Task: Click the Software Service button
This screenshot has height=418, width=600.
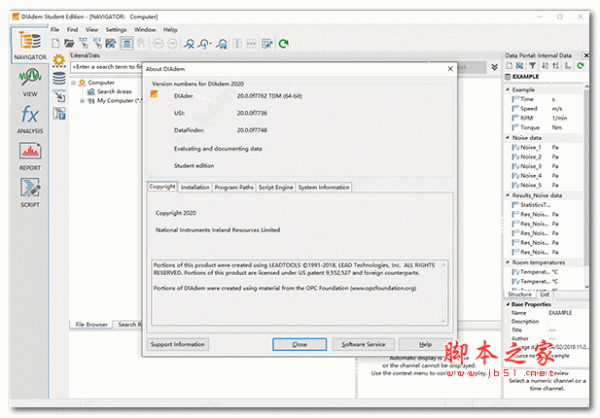Action: (364, 344)
